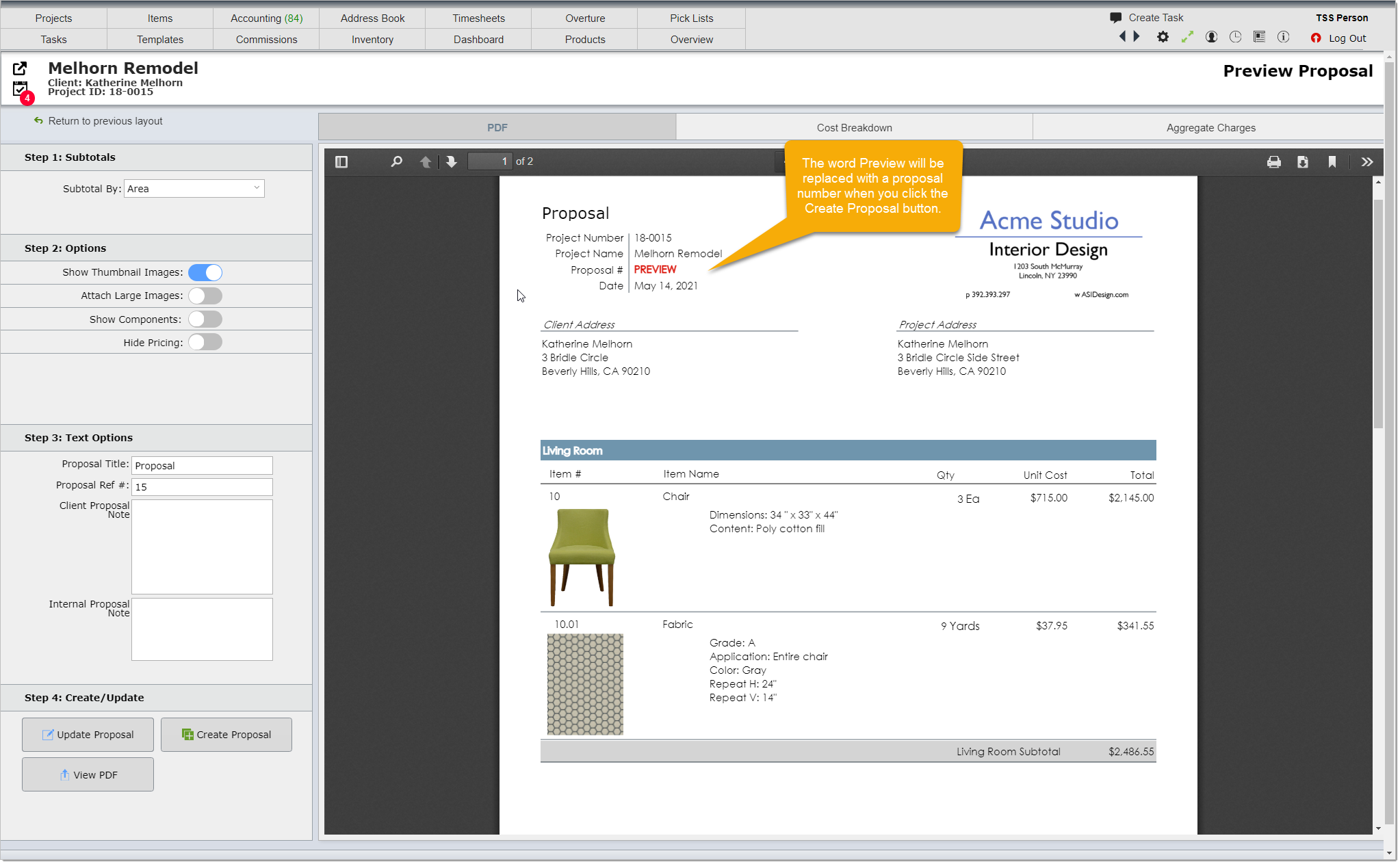The width and height of the screenshot is (1400, 864).
Task: Click the Create Task speech bubble icon
Action: click(1115, 18)
